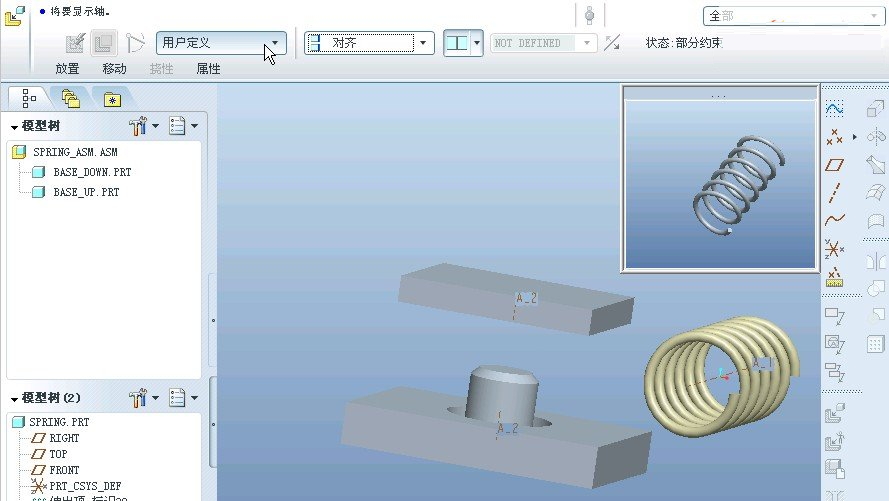Screen dimensions: 889x501
Task: Open the 对齐 constraint type dropdown
Action: [369, 43]
